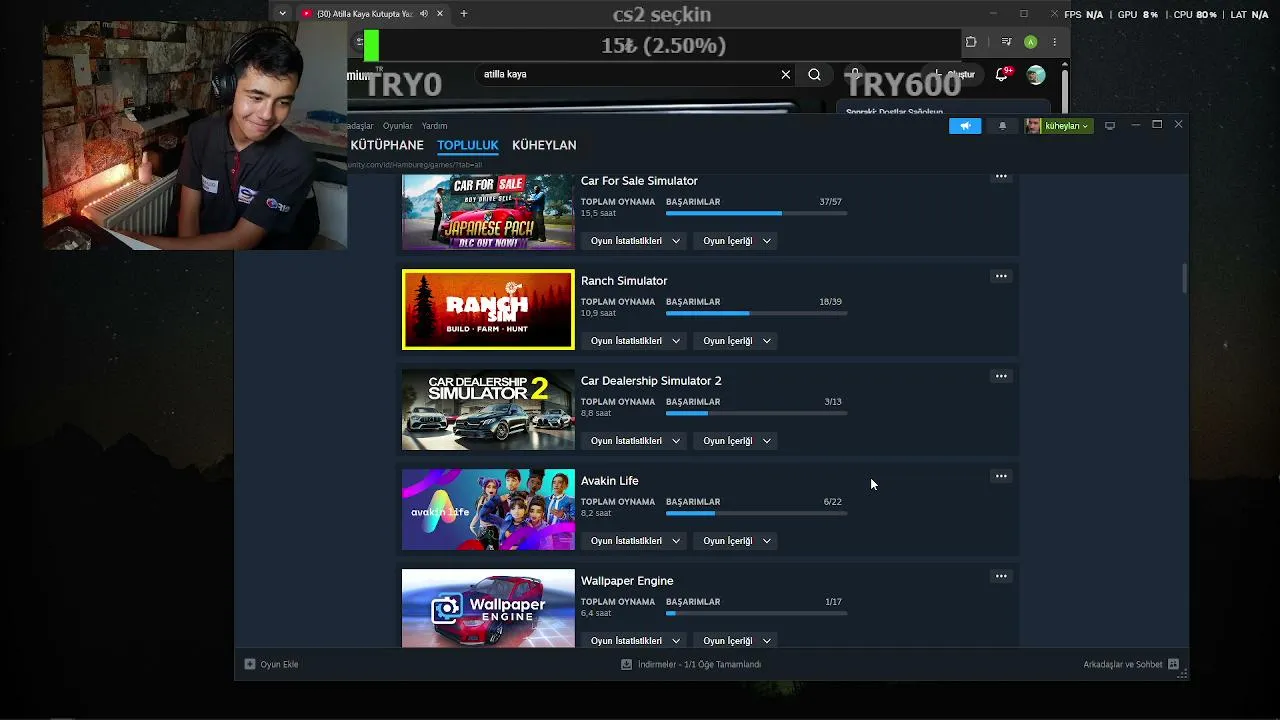Click the Avakin Life achievements count 6/22
Viewport: 1280px width, 720px height.
[x=833, y=502]
